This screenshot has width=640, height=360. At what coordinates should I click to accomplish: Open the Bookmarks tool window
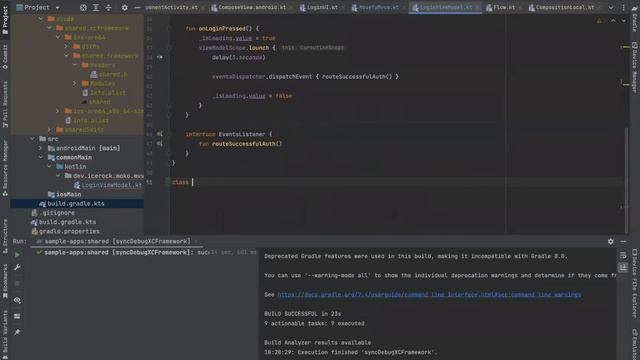(x=5, y=281)
